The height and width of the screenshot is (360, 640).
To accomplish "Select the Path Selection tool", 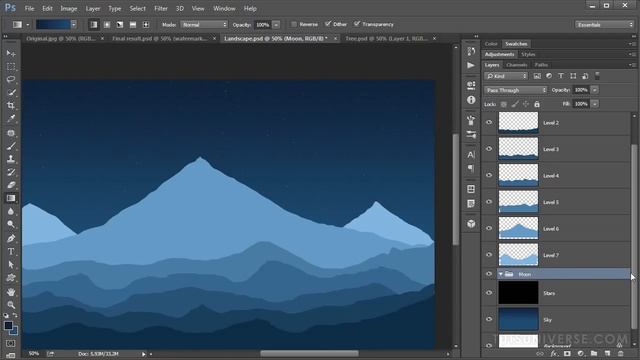I will click(11, 264).
